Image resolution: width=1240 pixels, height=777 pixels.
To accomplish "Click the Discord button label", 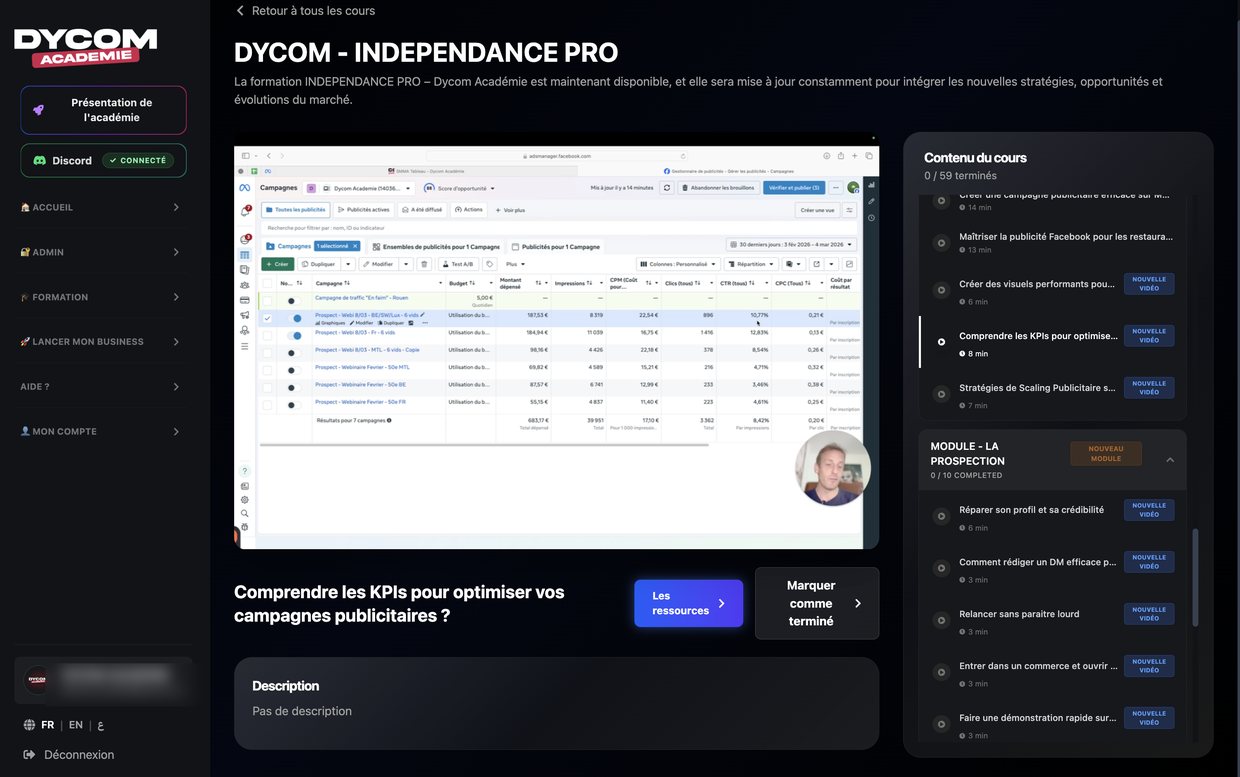I will (x=72, y=160).
